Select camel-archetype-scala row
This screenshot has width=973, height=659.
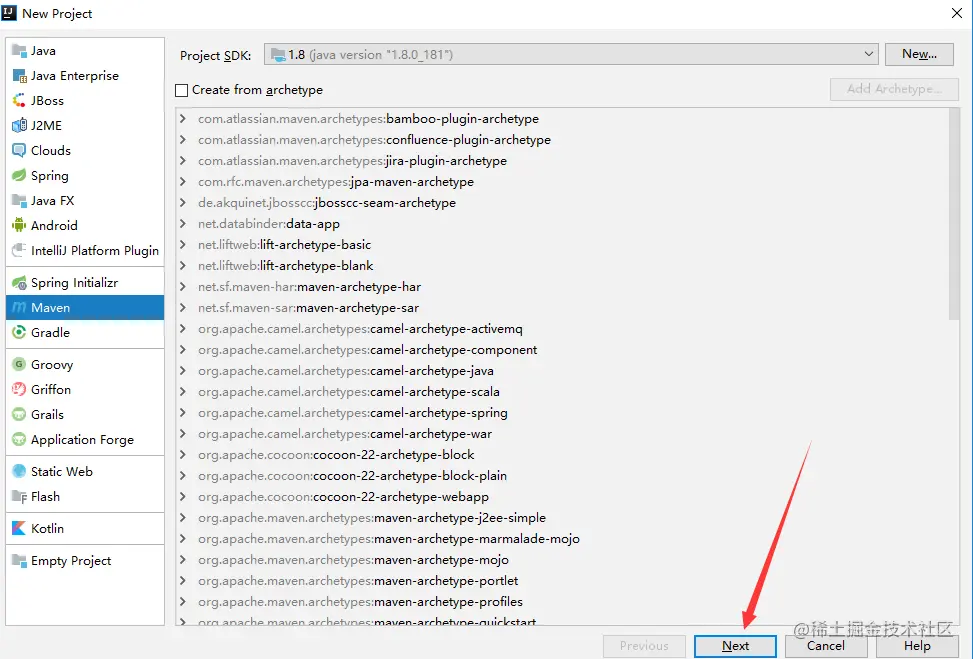[562, 392]
